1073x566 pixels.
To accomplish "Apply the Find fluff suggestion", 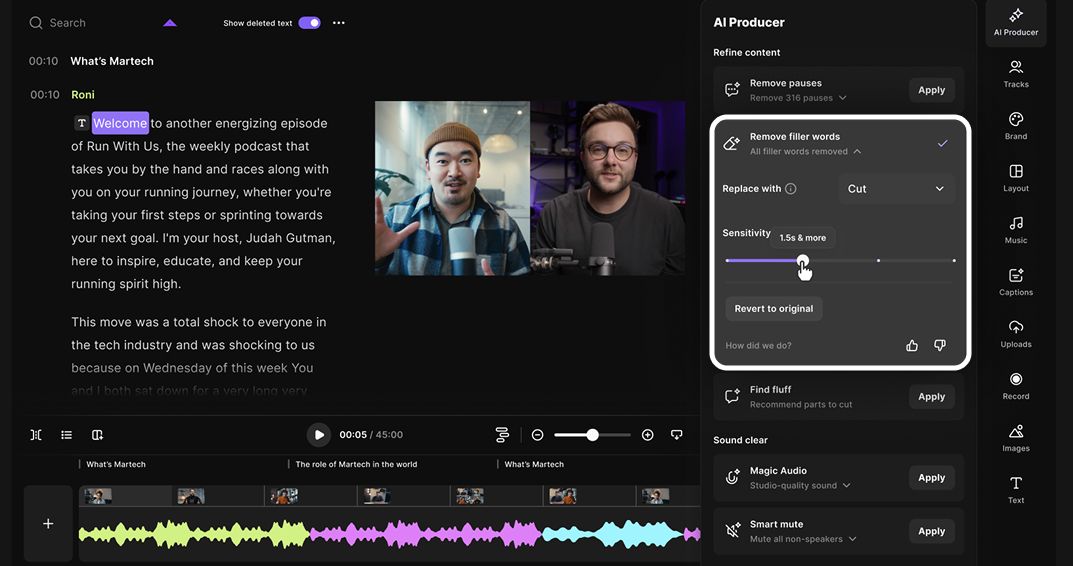I will tap(931, 397).
